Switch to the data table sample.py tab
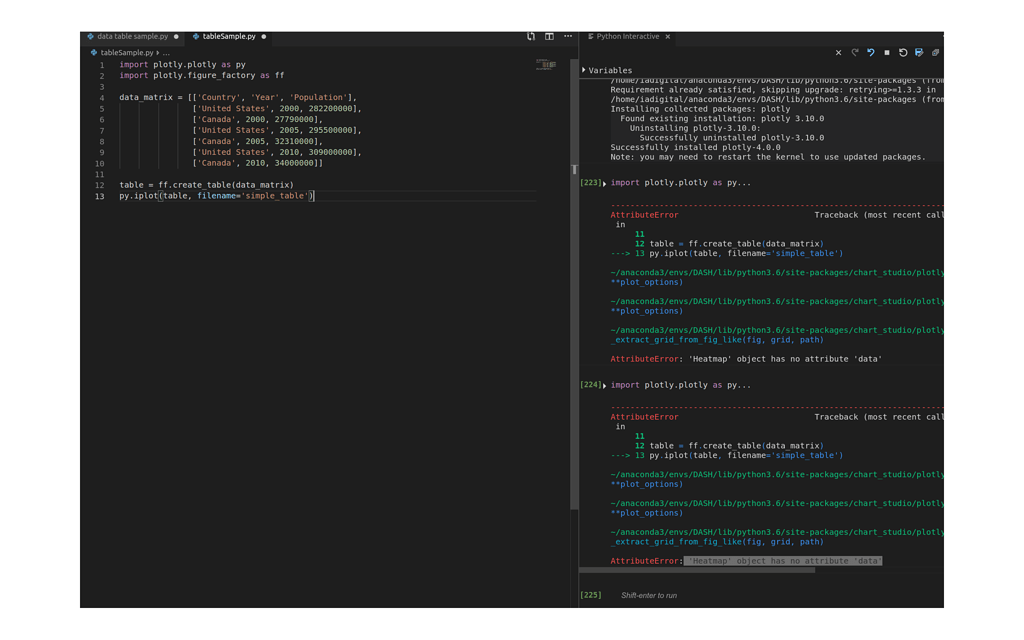The width and height of the screenshot is (1024, 640). pyautogui.click(x=133, y=36)
